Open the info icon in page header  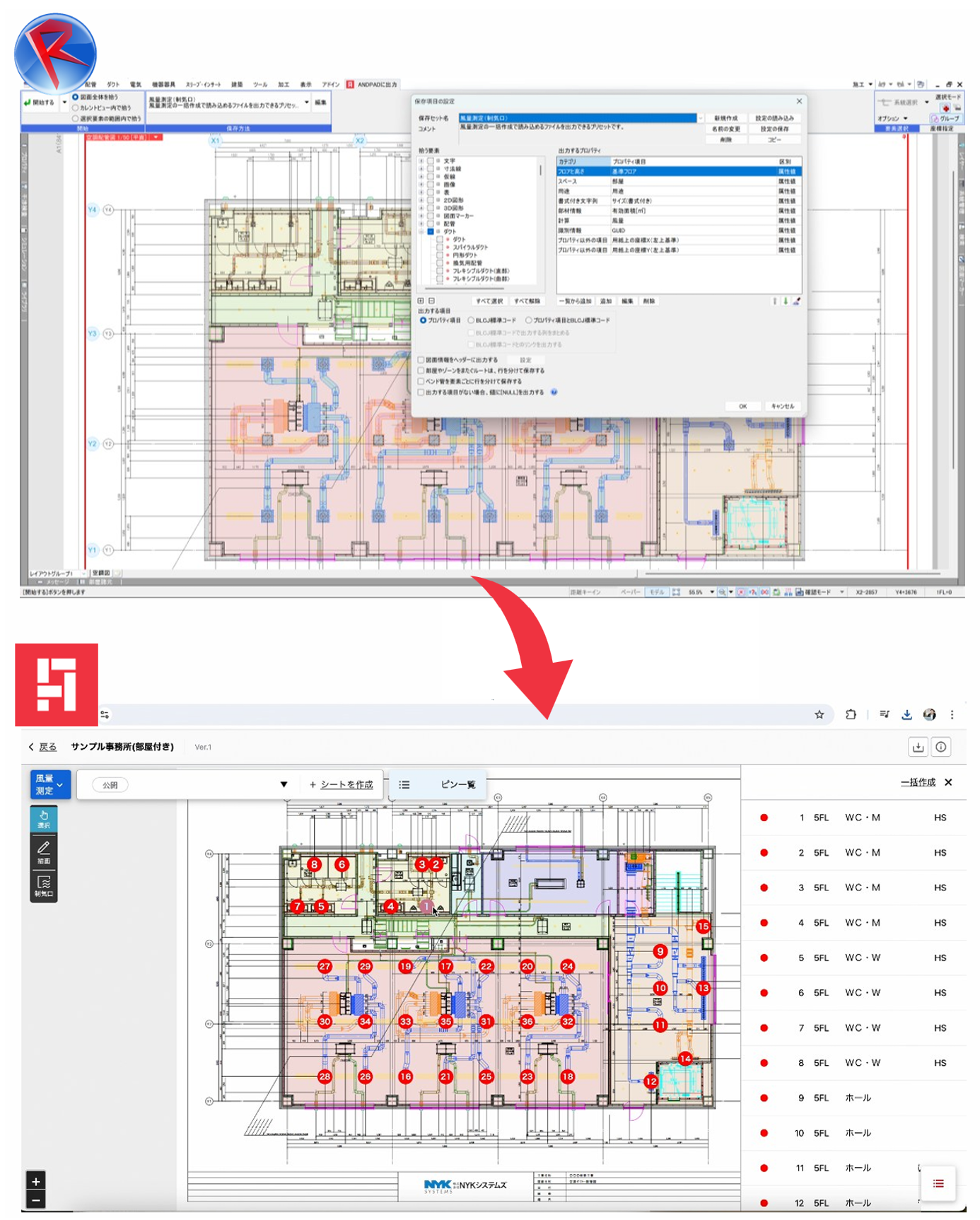[x=941, y=747]
